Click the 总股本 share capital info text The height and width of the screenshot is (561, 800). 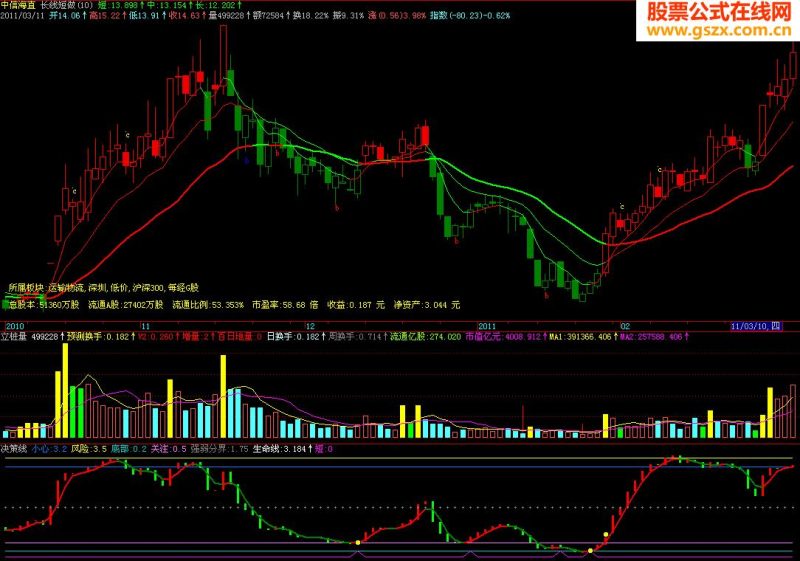[x=41, y=305]
